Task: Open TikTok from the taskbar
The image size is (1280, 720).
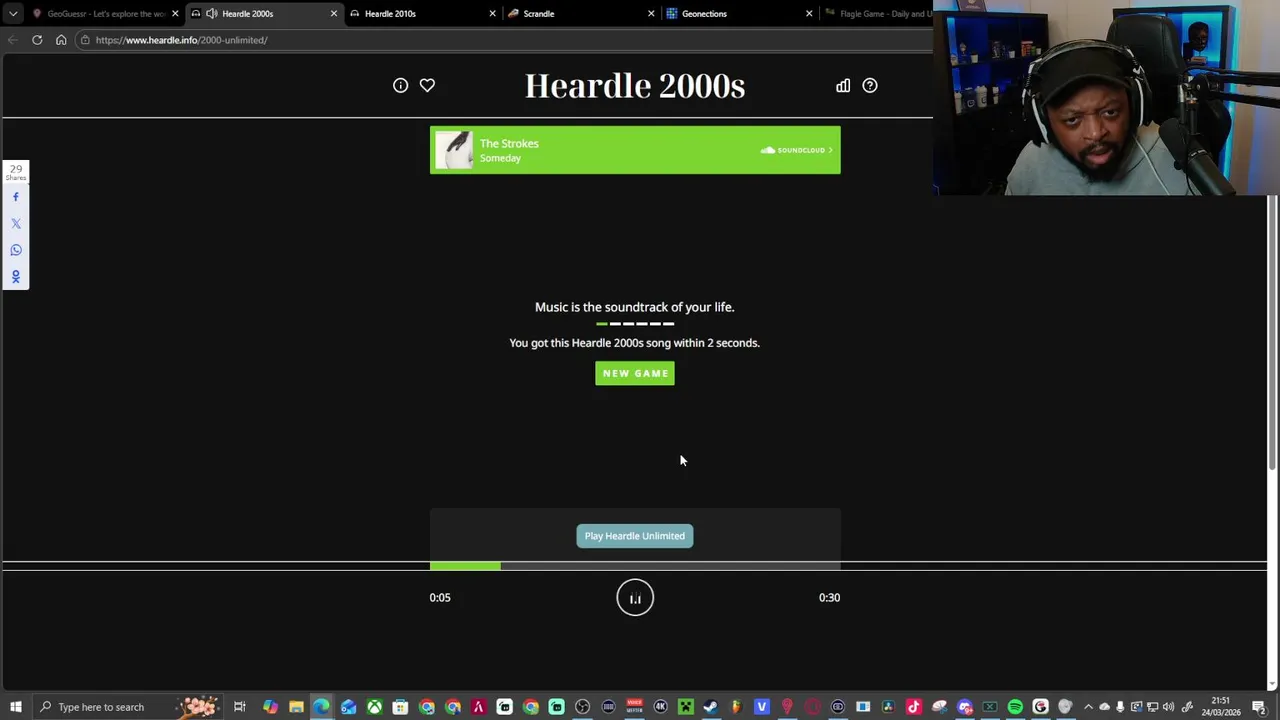Action: pos(913,707)
